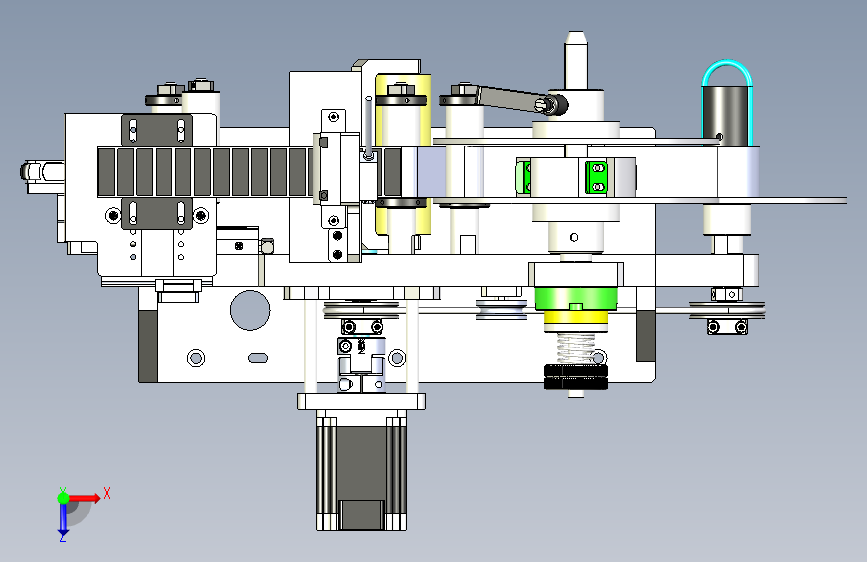Select the large round hole in base plate

tap(250, 310)
